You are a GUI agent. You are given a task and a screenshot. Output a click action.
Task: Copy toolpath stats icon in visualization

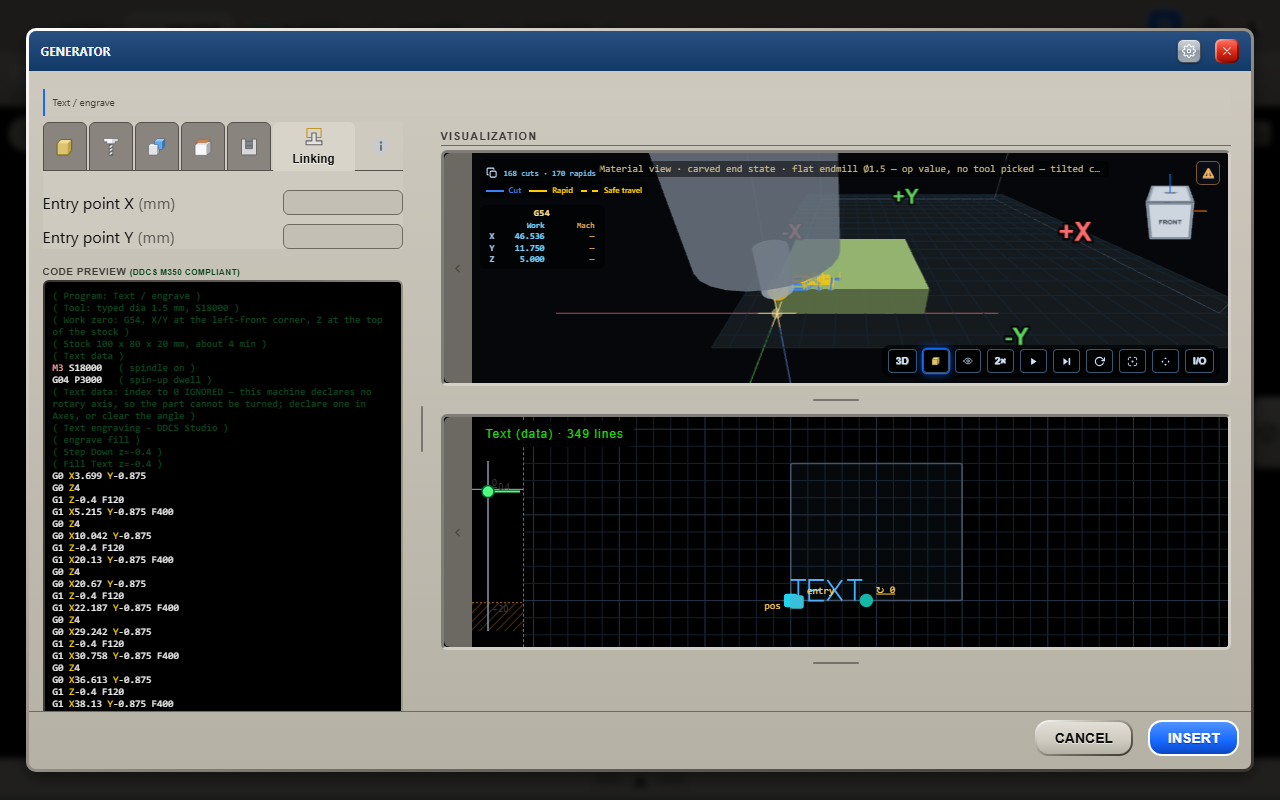point(491,173)
